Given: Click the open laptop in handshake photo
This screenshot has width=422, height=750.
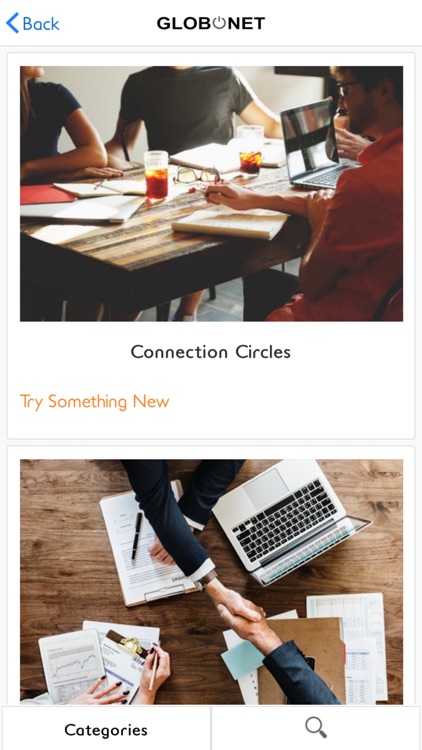Looking at the screenshot, I should [x=287, y=521].
